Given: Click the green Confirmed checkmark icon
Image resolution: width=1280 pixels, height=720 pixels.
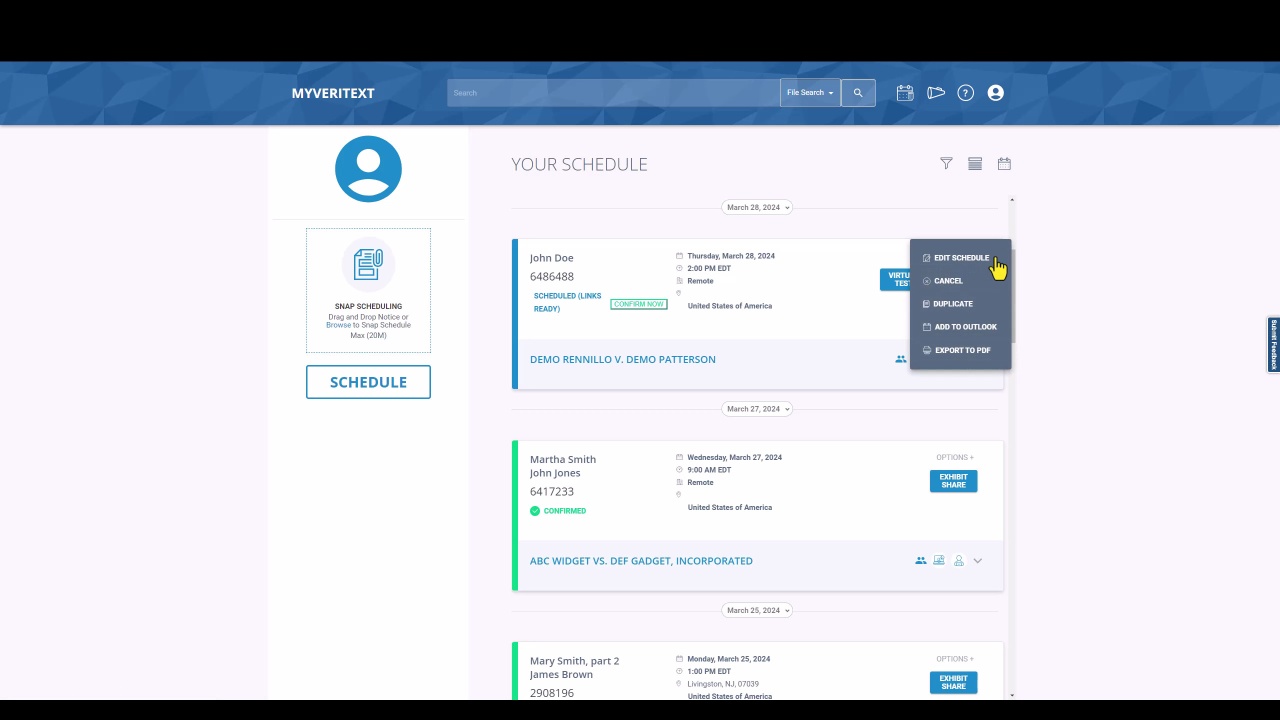Looking at the screenshot, I should tap(535, 511).
